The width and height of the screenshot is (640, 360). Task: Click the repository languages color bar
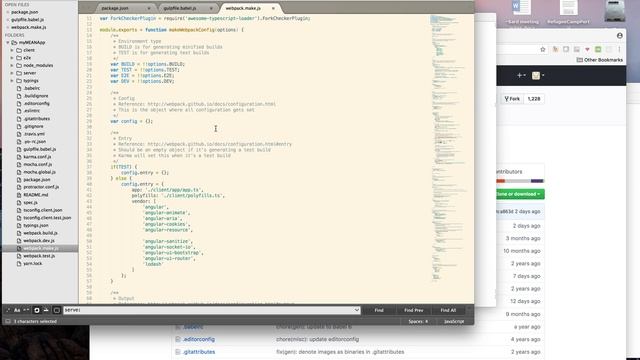point(520,181)
